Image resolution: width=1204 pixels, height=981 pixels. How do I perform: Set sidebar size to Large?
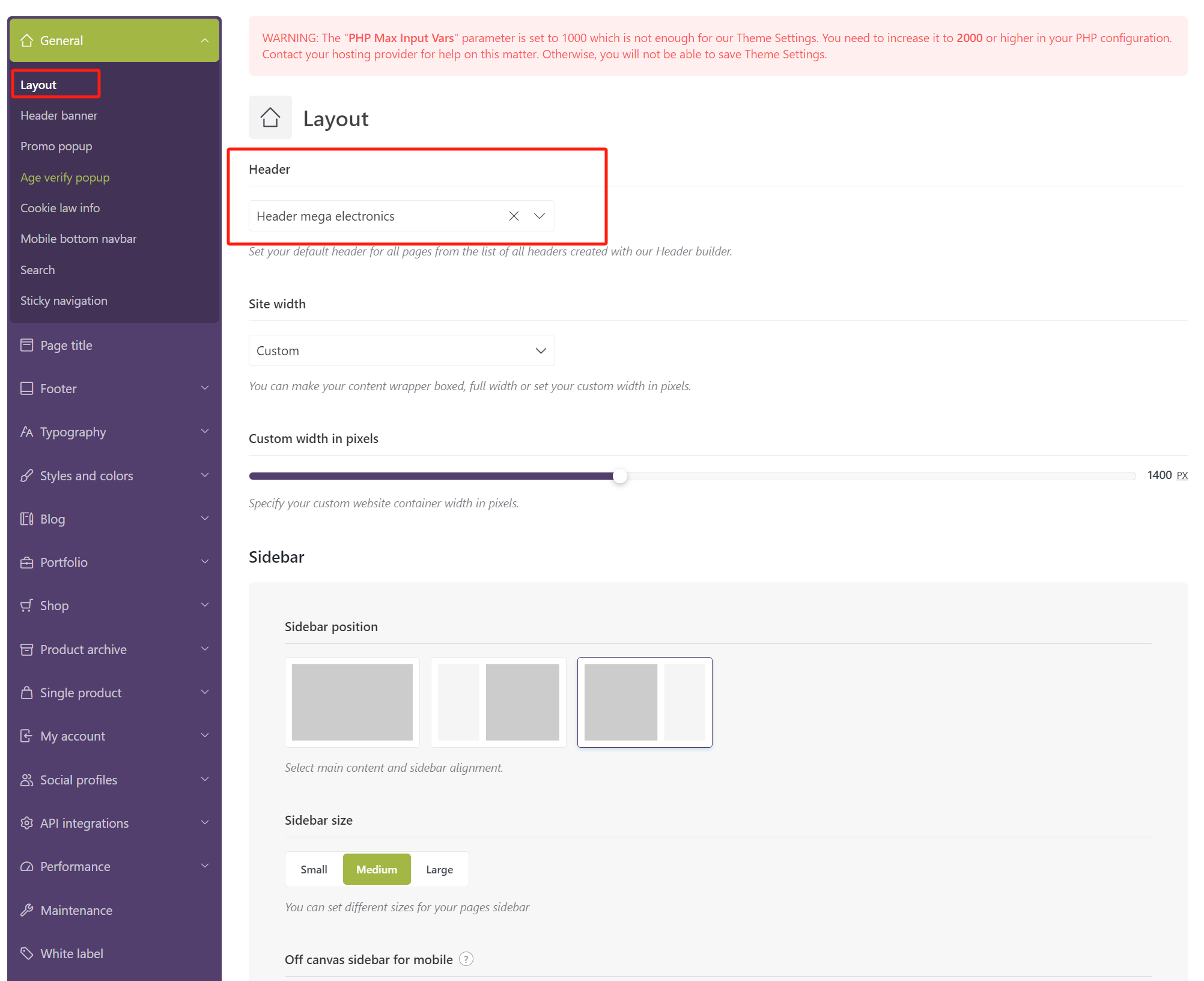click(439, 869)
